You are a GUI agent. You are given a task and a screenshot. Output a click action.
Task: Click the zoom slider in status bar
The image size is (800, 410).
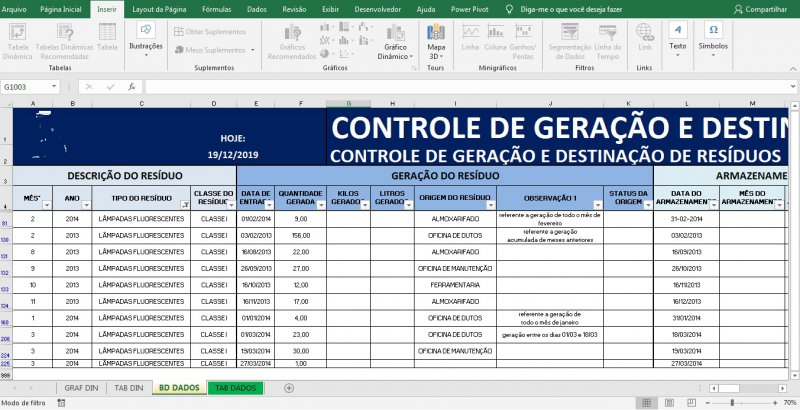[x=729, y=402]
